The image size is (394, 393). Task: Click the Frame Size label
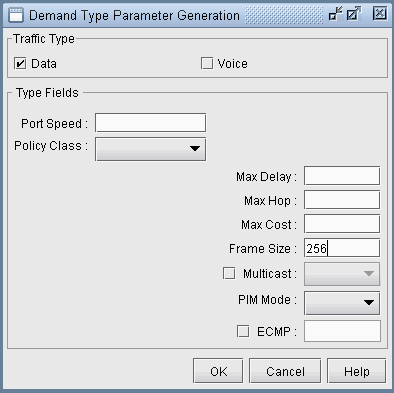263,249
